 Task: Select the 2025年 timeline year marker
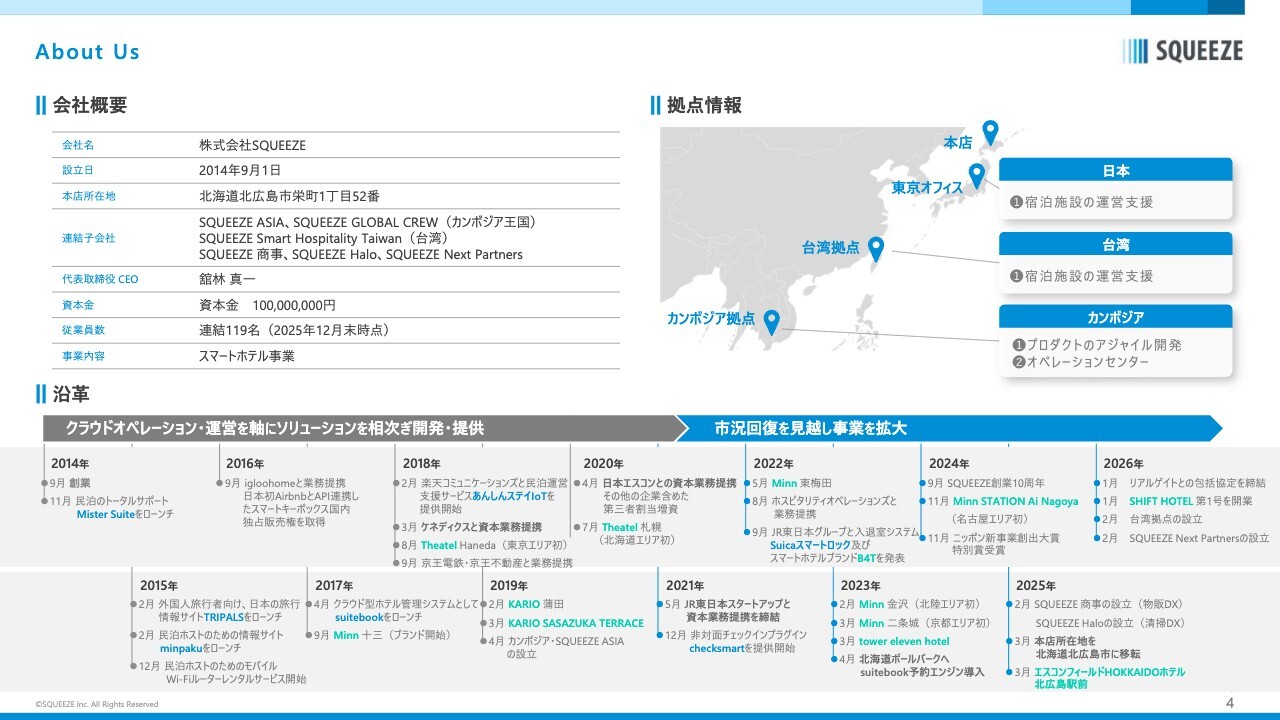click(x=1035, y=585)
